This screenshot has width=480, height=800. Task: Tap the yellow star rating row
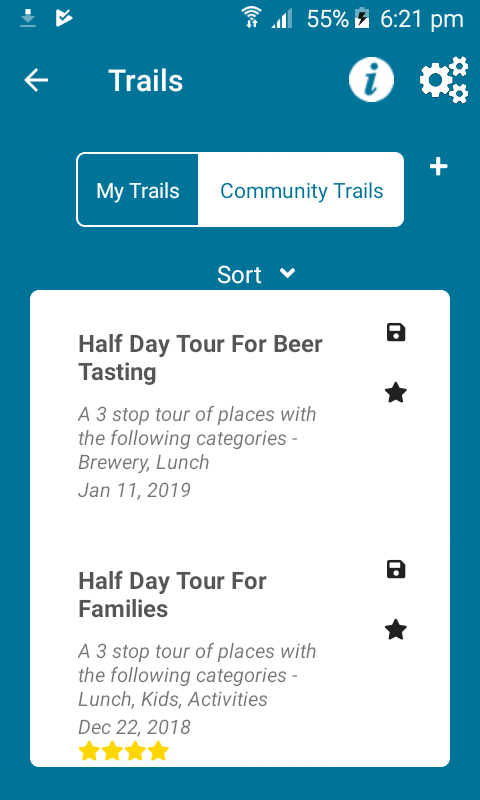click(x=123, y=751)
